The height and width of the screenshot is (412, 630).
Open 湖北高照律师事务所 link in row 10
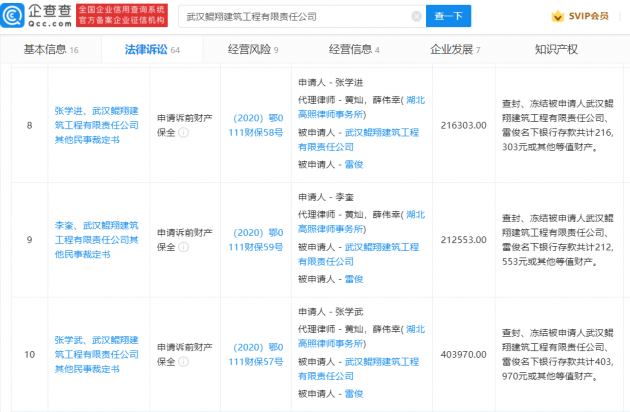[x=362, y=336]
